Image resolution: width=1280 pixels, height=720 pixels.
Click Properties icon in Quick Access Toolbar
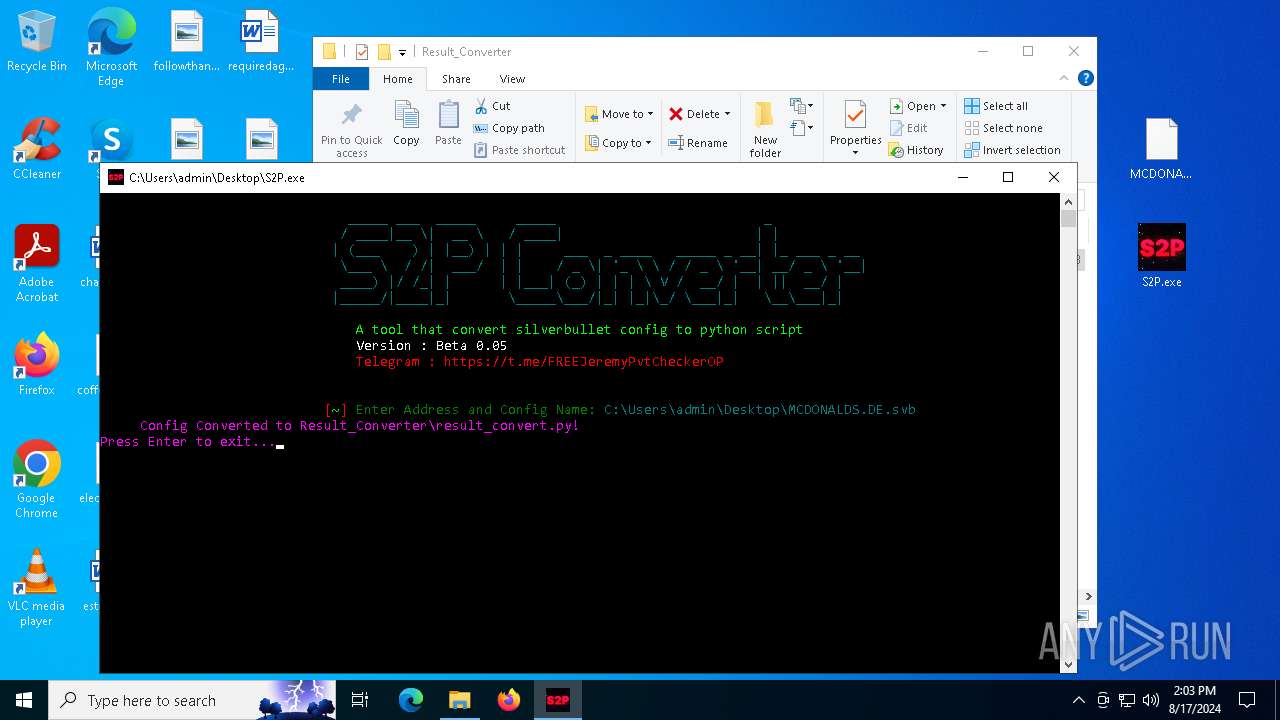pos(362,52)
